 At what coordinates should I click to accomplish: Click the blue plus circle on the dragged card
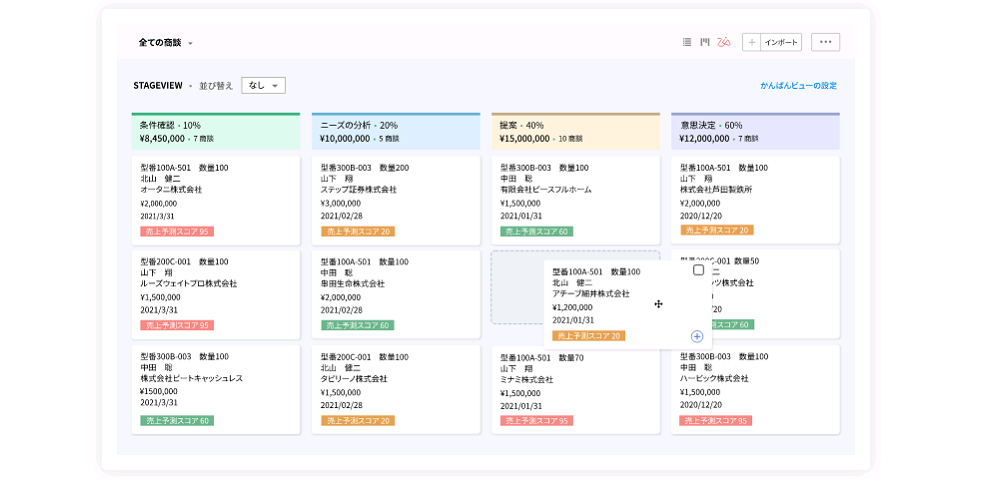697,336
